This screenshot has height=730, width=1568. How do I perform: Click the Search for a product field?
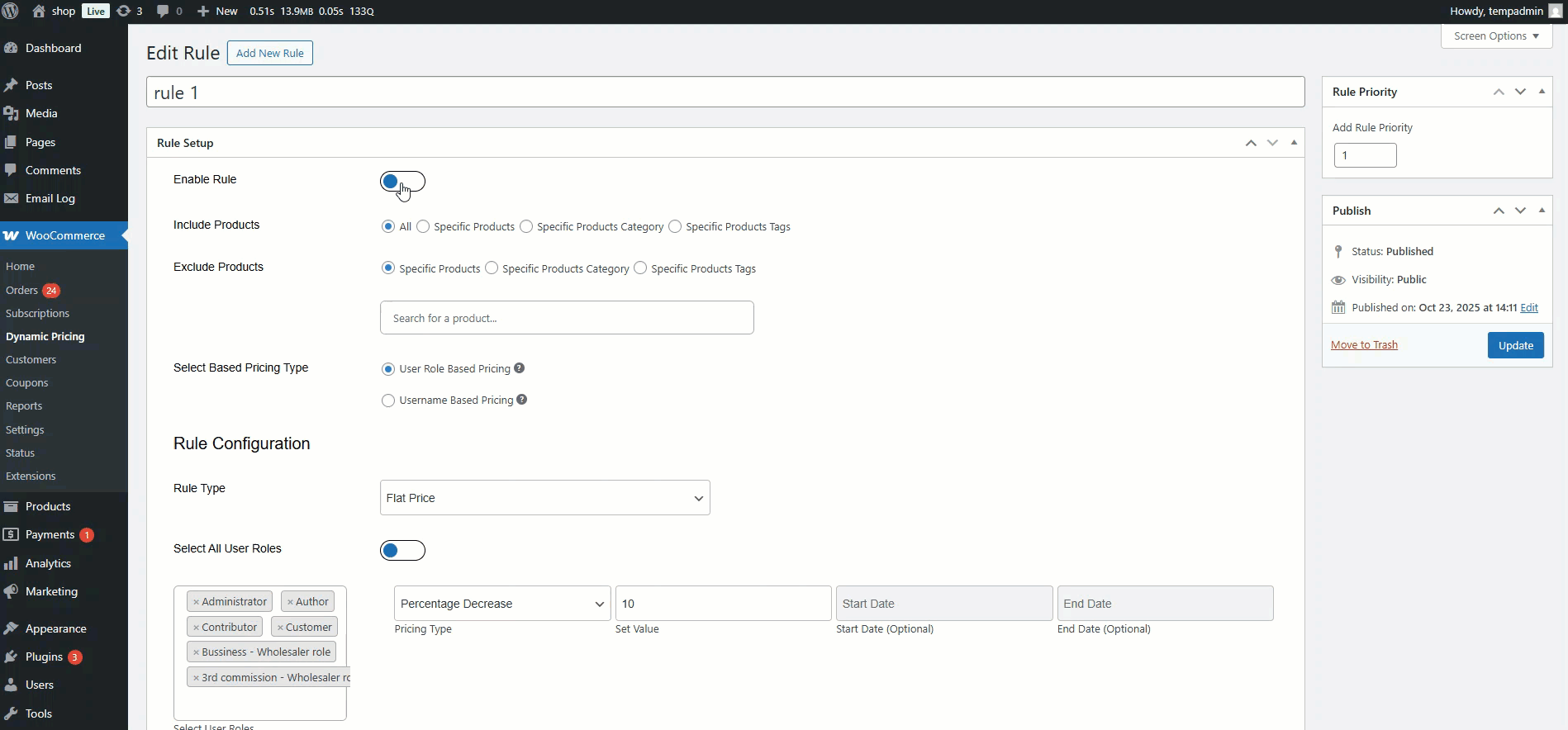(567, 318)
